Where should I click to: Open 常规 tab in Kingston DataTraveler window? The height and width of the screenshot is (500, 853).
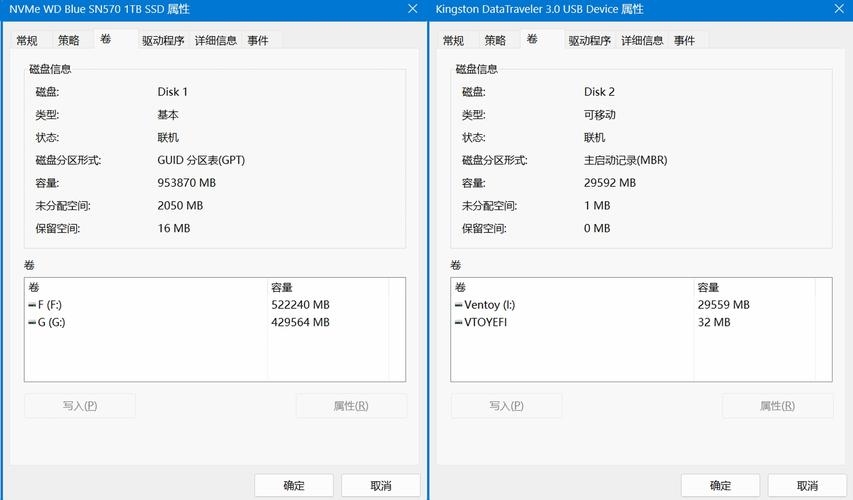click(x=453, y=40)
